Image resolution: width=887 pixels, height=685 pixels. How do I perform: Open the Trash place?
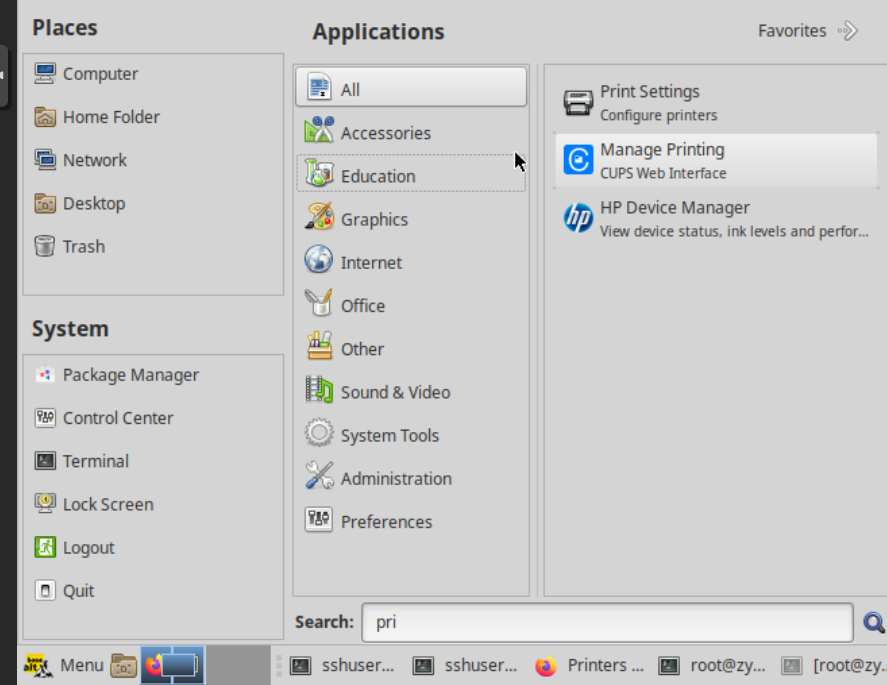(83, 246)
